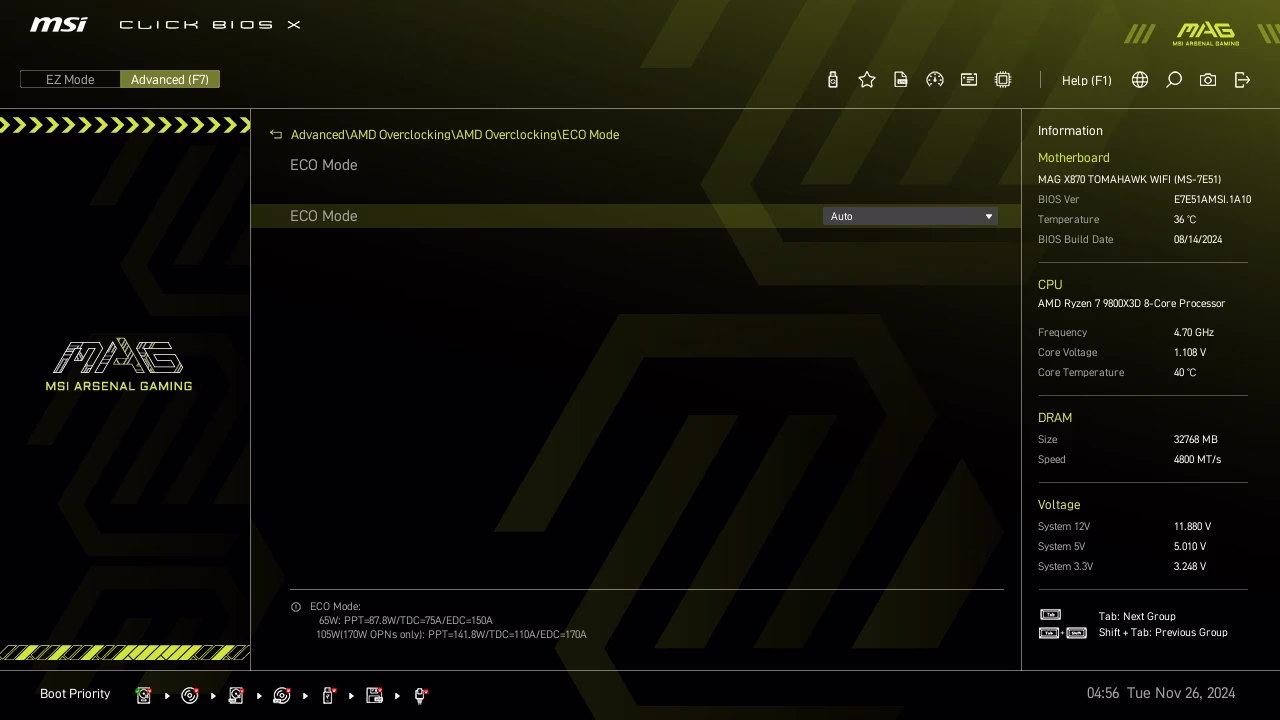Click the DRAM section heading
The image size is (1280, 720).
(1054, 418)
